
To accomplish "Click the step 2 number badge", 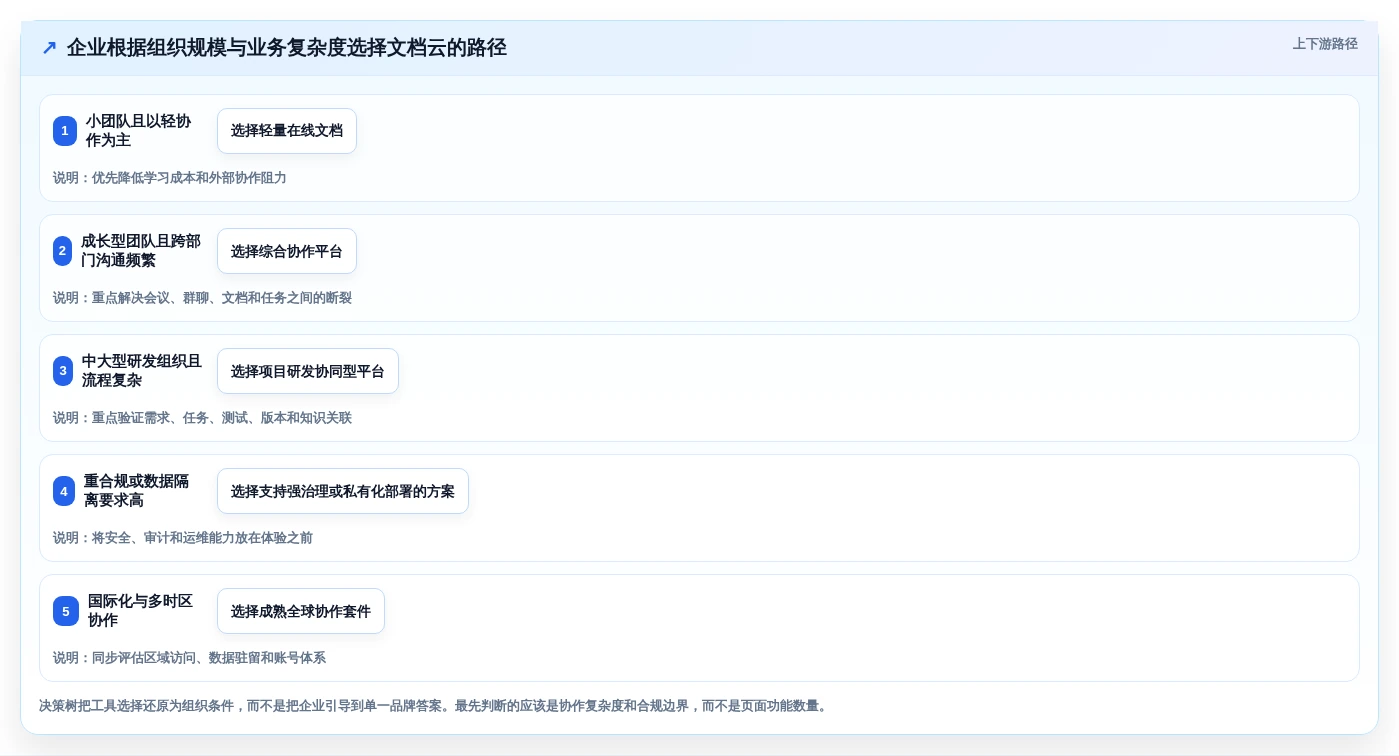I will [x=63, y=251].
